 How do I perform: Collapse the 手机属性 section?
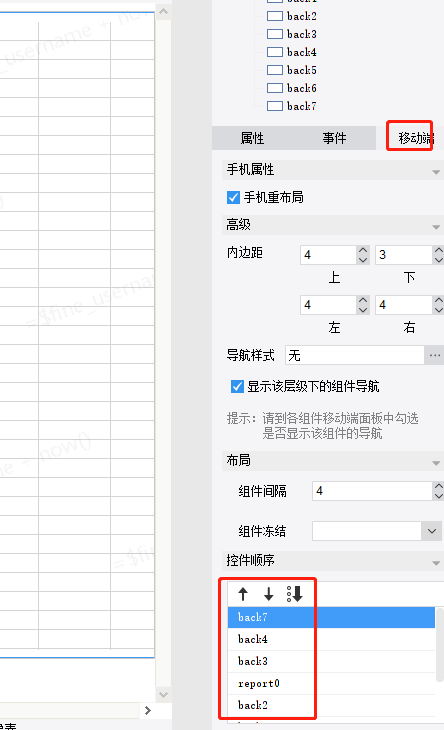pyautogui.click(x=436, y=172)
